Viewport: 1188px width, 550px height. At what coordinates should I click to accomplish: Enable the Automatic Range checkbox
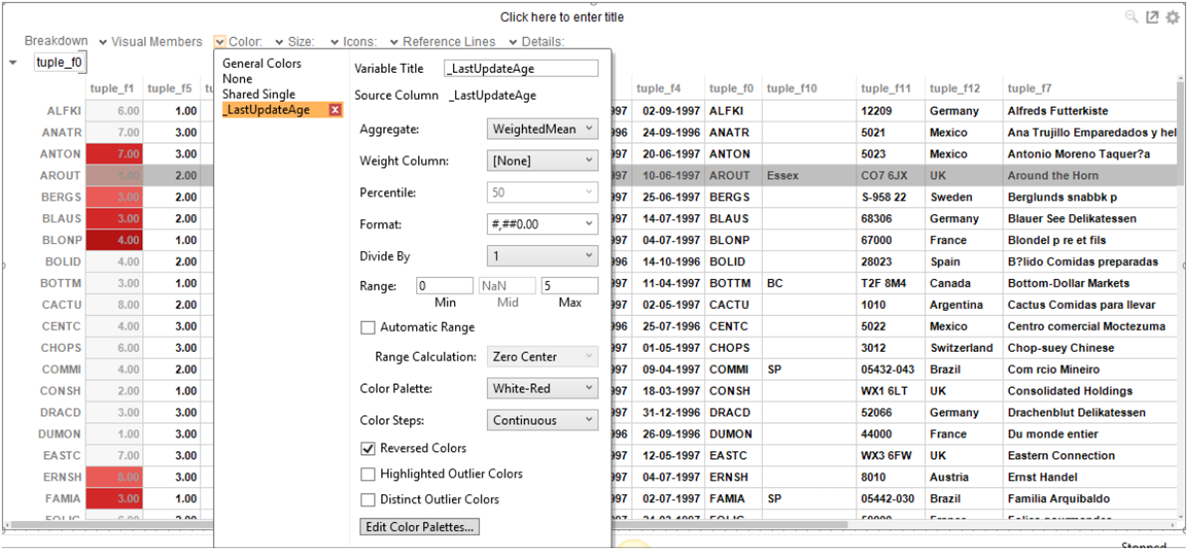click(x=367, y=327)
